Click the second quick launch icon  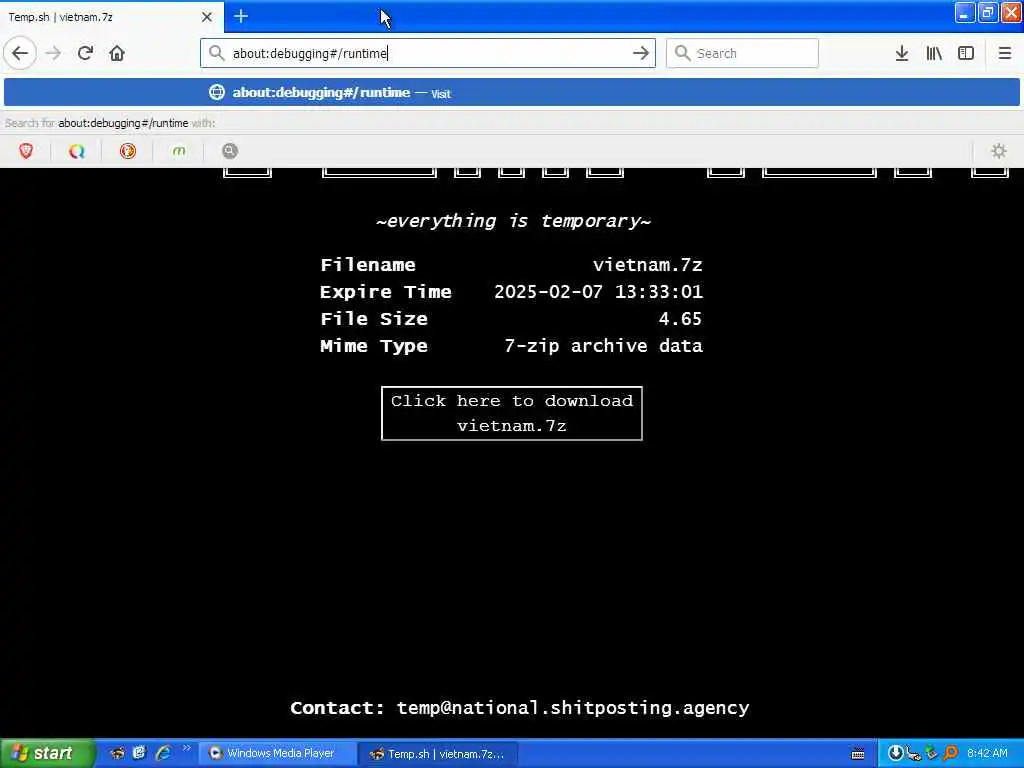coord(139,753)
